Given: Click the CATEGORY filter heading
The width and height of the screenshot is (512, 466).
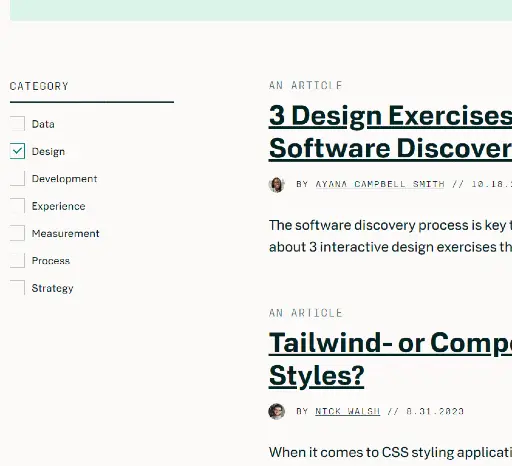Looking at the screenshot, I should [x=39, y=86].
